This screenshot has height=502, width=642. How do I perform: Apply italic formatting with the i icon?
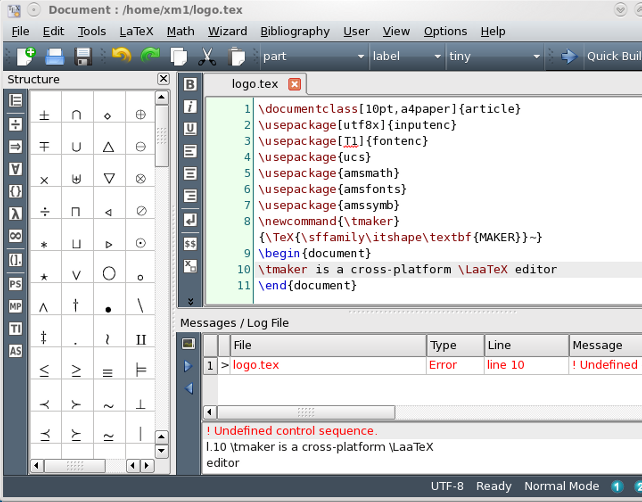tap(190, 106)
